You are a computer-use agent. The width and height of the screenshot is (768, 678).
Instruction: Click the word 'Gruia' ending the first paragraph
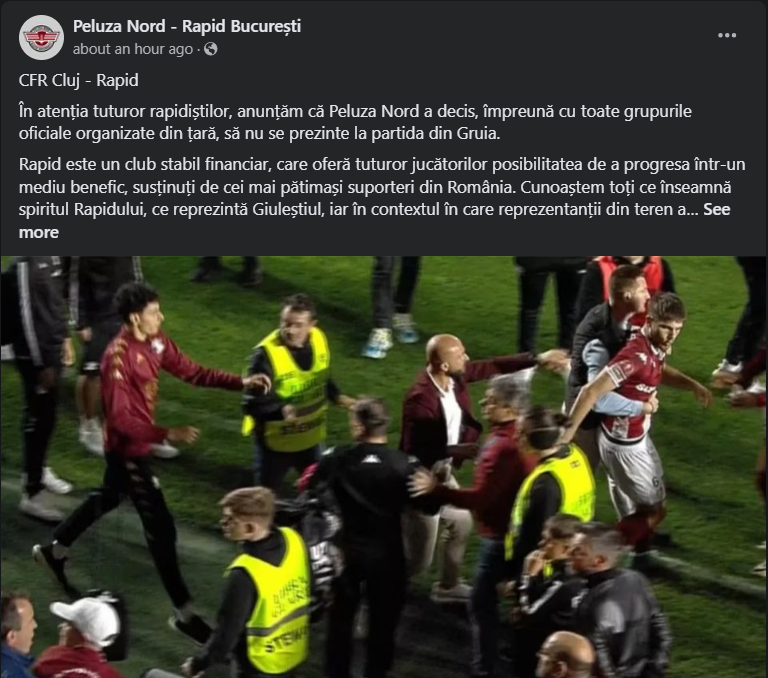click(x=479, y=133)
